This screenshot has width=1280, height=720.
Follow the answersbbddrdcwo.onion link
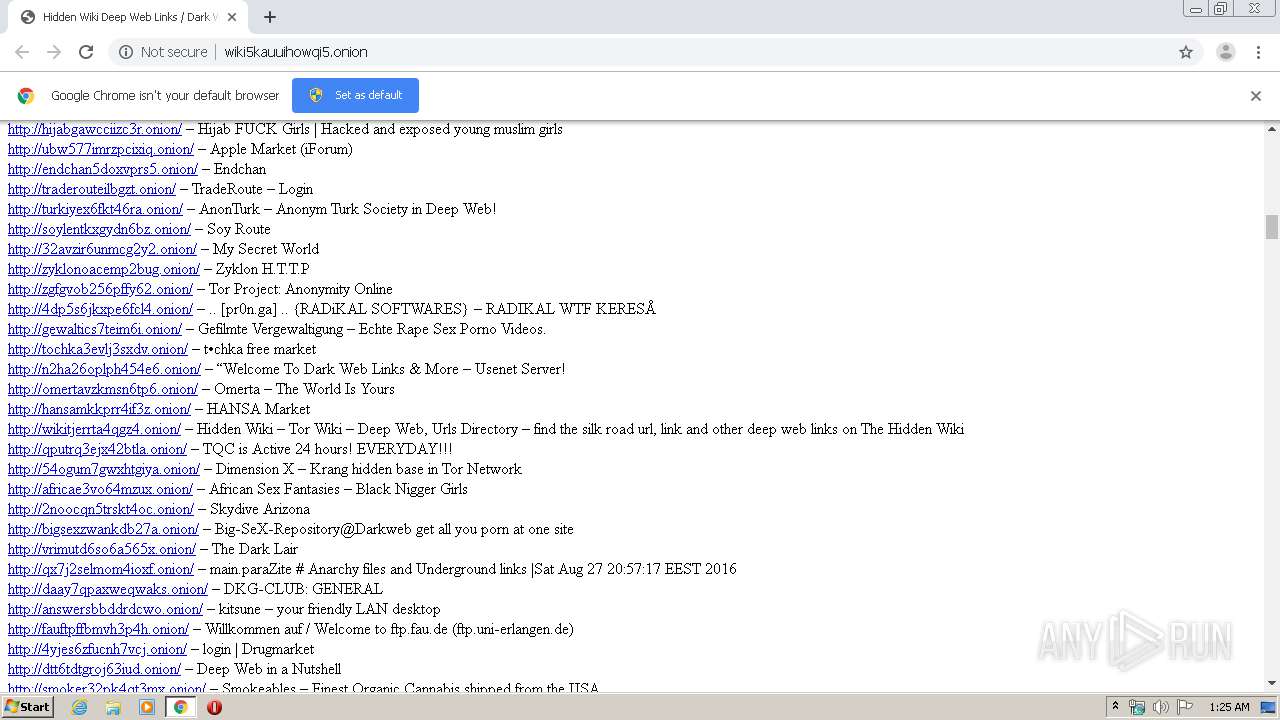coord(105,609)
